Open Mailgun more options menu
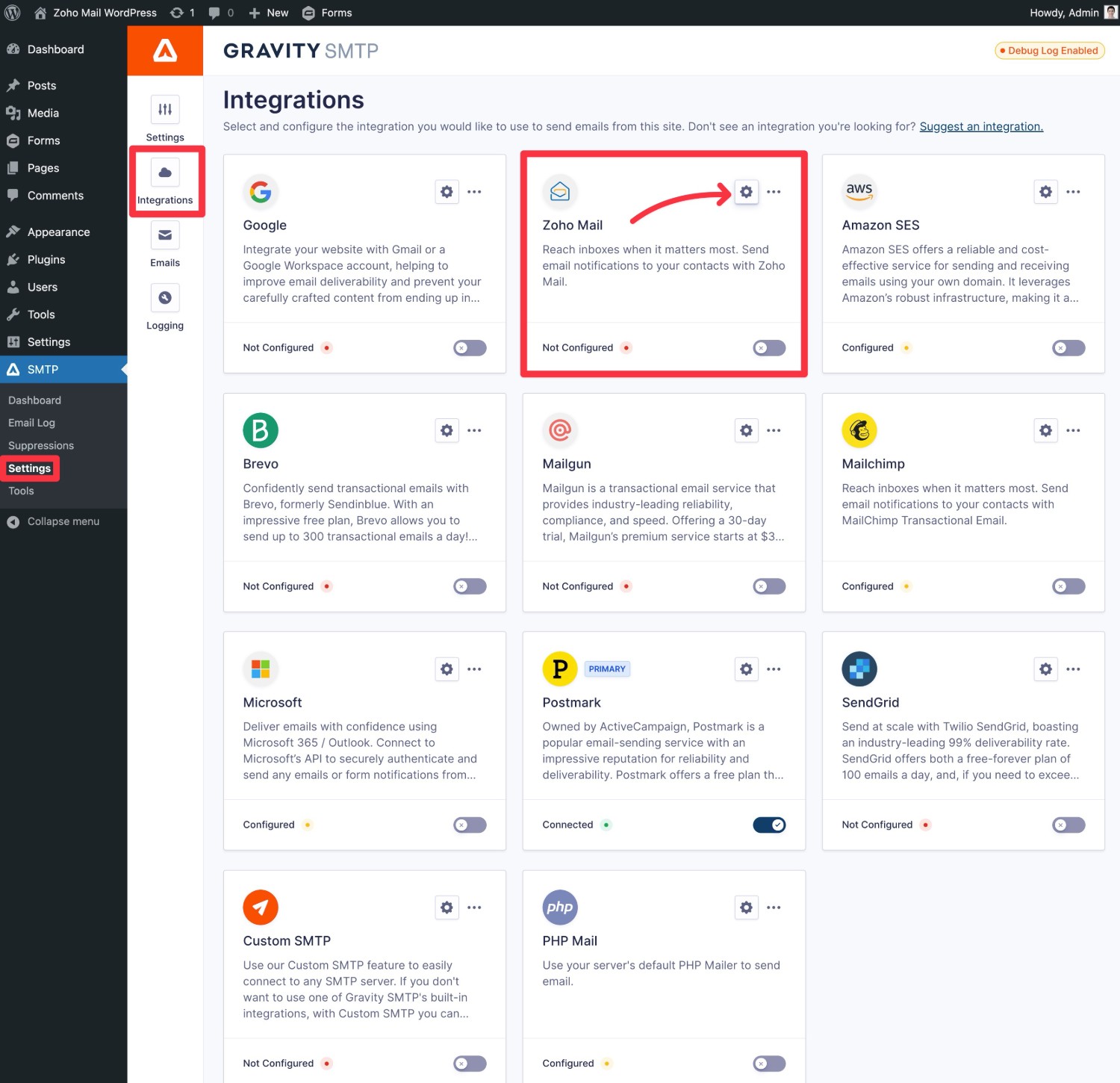Viewport: 1120px width, 1083px height. (x=774, y=430)
